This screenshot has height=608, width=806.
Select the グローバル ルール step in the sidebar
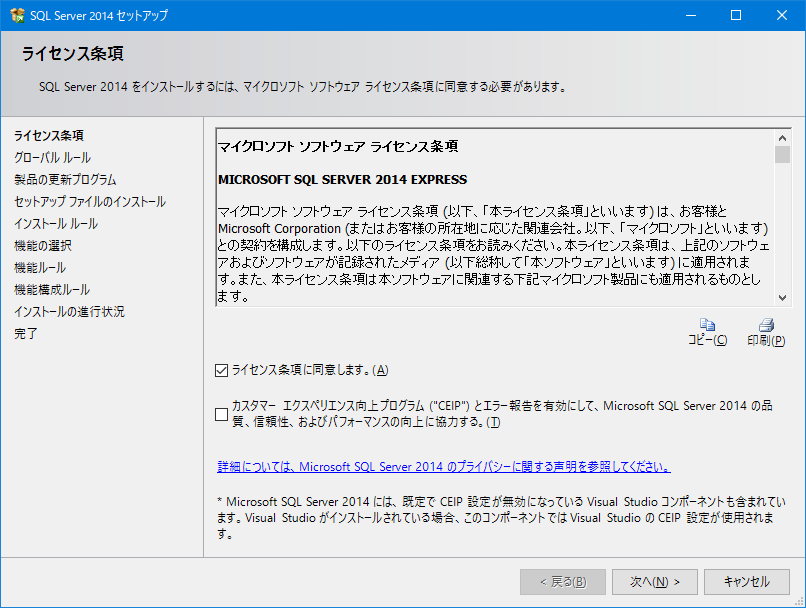[x=52, y=158]
